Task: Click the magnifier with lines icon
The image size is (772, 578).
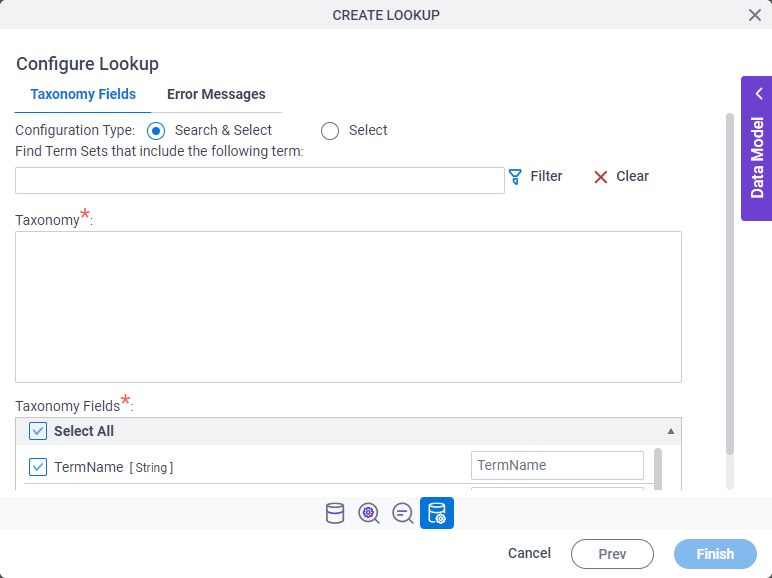Action: click(403, 513)
